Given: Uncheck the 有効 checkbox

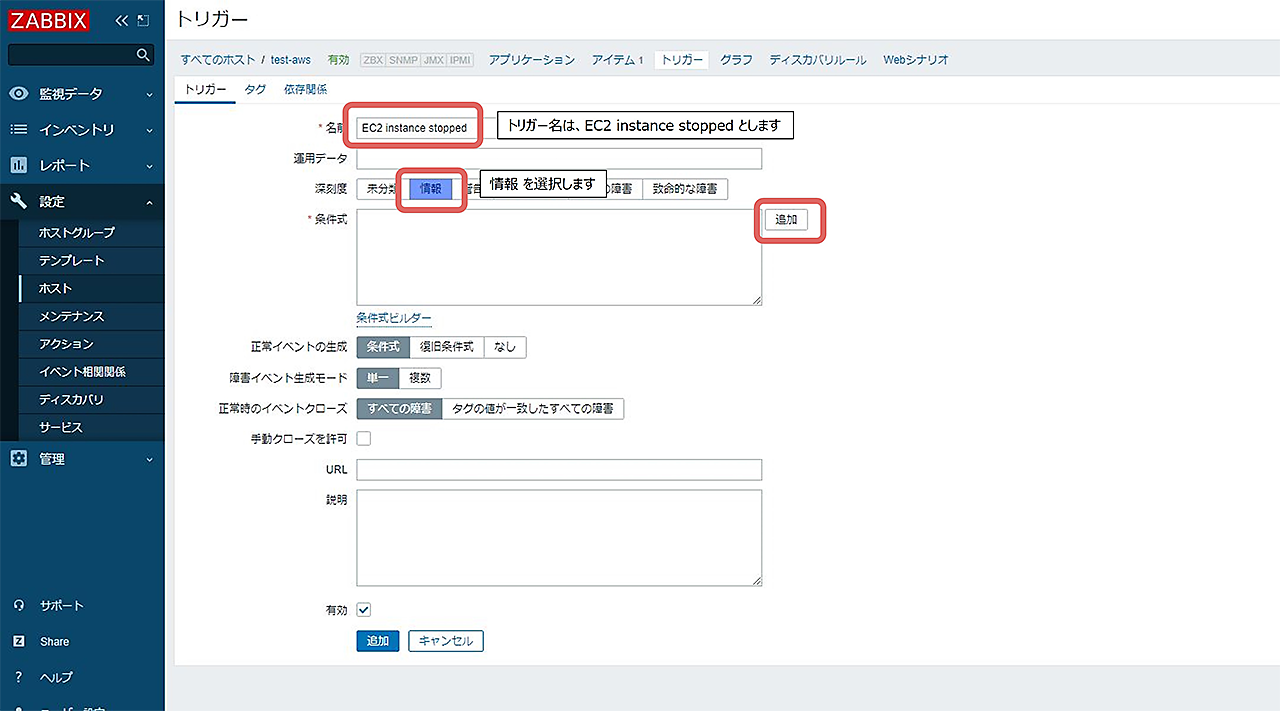Looking at the screenshot, I should coord(363,609).
